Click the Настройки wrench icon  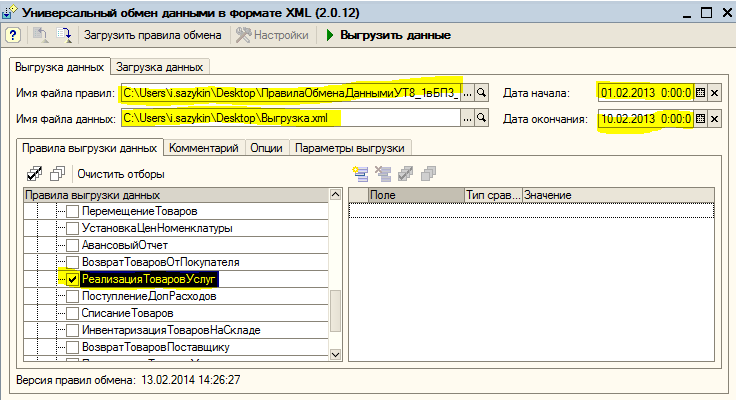pos(243,35)
